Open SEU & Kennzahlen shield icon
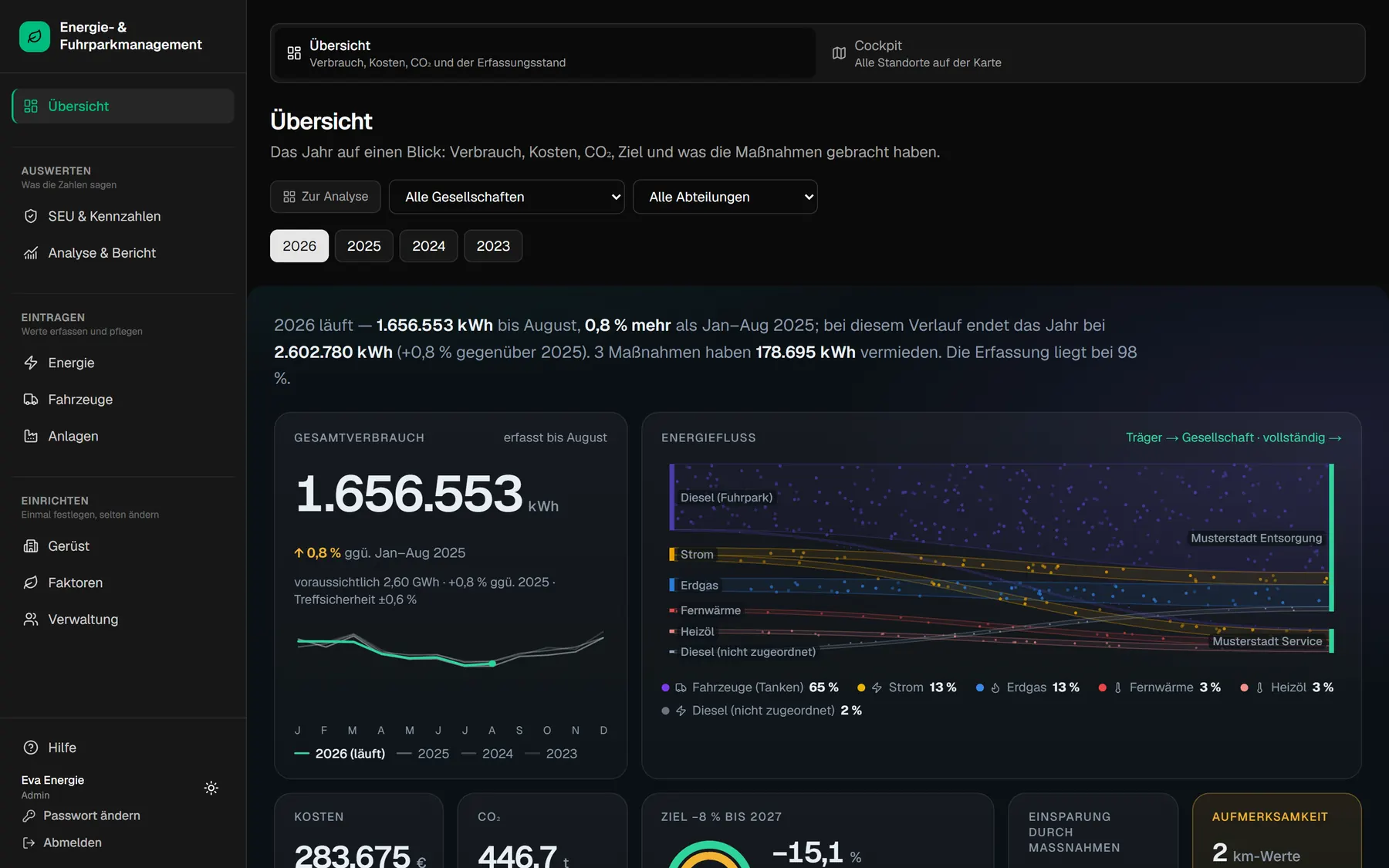 (x=31, y=216)
